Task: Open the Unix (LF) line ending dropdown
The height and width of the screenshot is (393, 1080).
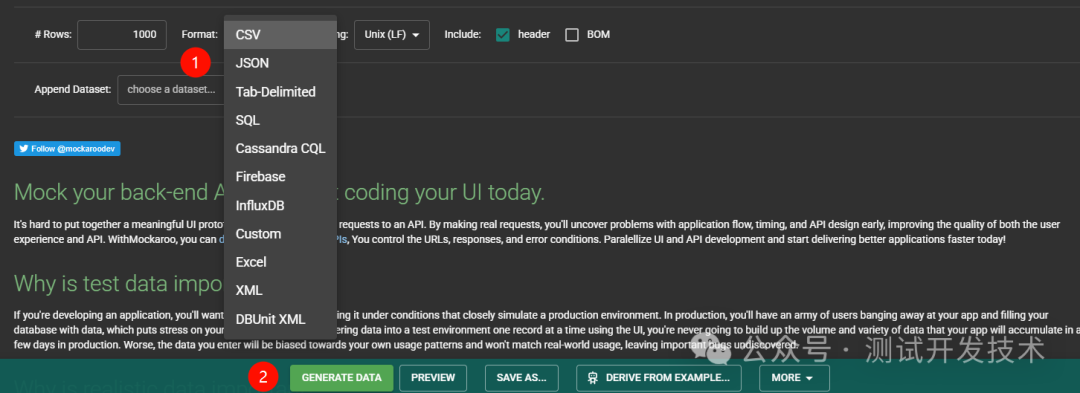Action: pyautogui.click(x=392, y=35)
